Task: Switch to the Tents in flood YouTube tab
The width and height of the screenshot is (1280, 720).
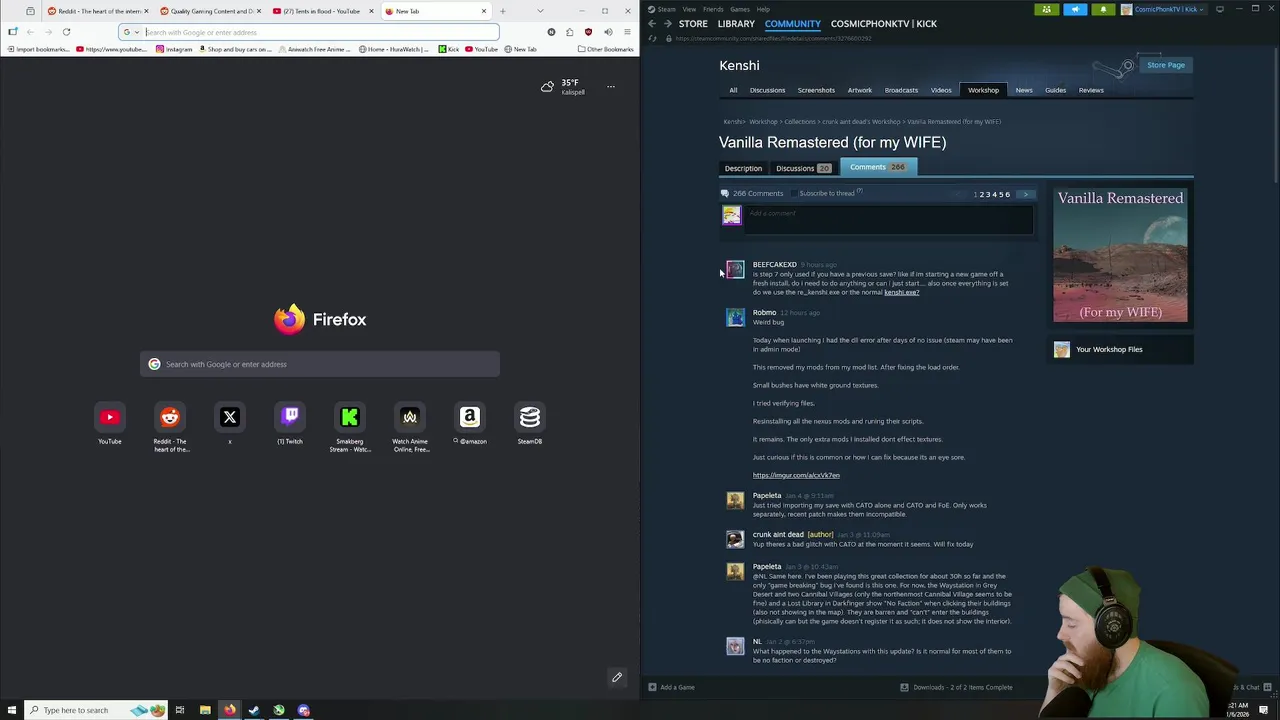Action: click(x=322, y=11)
